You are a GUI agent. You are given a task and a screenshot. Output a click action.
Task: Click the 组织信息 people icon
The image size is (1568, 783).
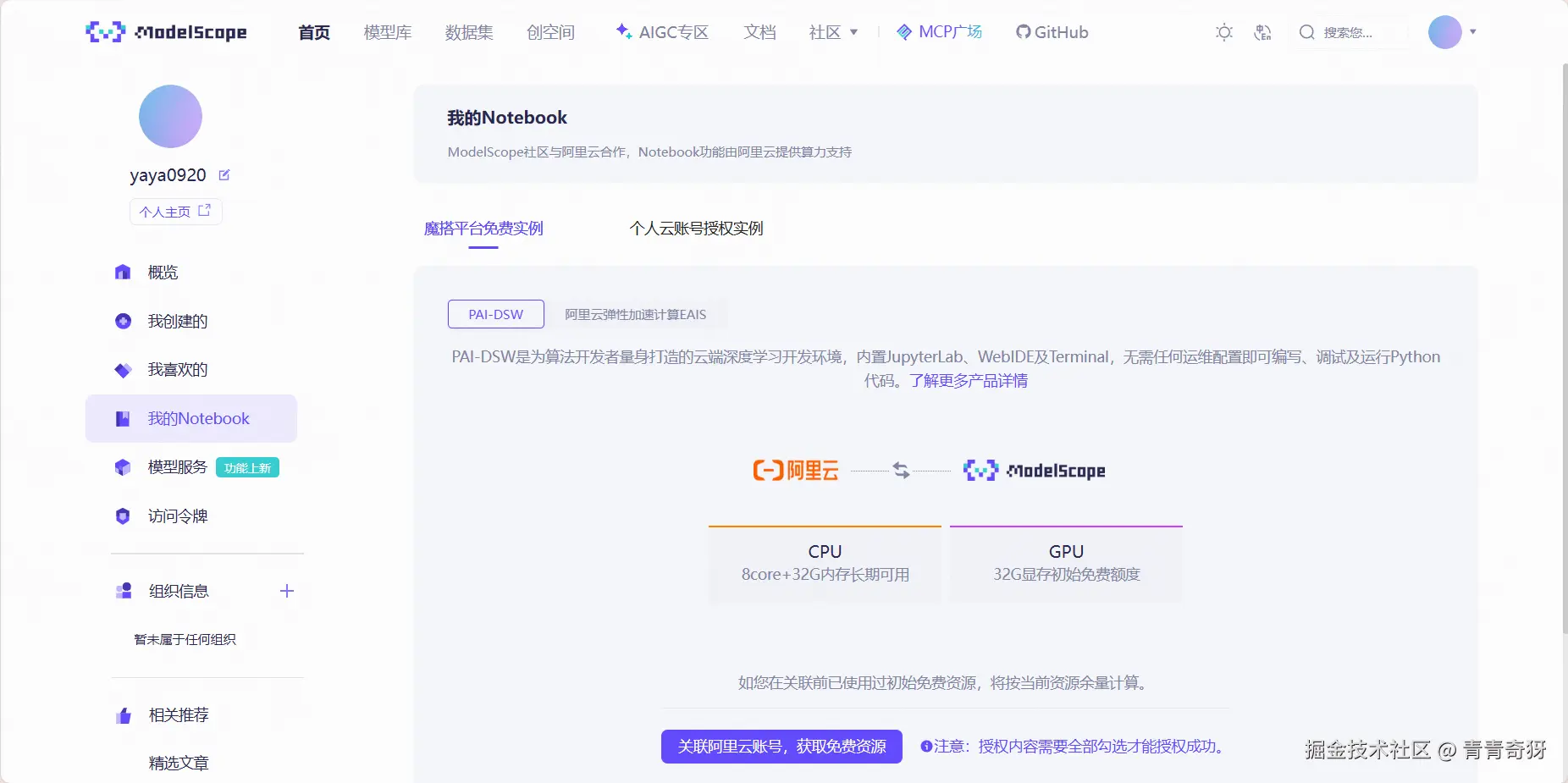[124, 591]
